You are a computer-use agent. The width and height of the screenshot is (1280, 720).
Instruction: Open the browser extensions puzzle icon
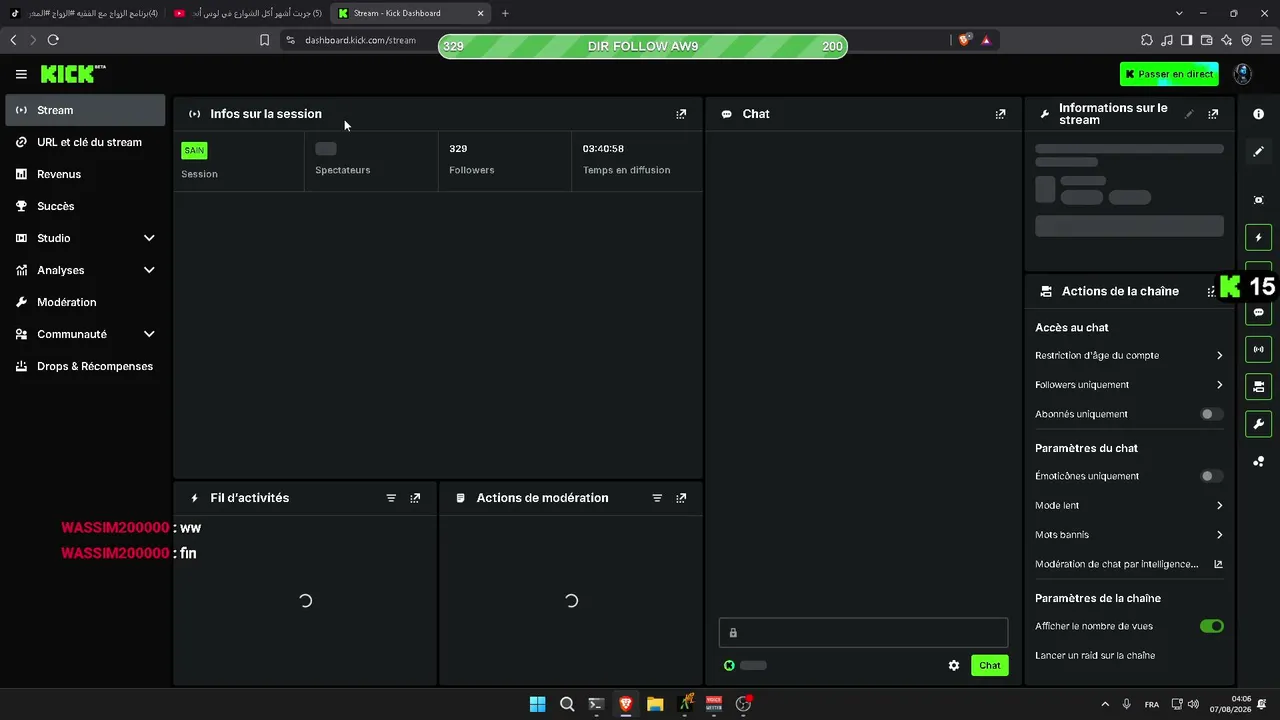pyautogui.click(x=1146, y=40)
